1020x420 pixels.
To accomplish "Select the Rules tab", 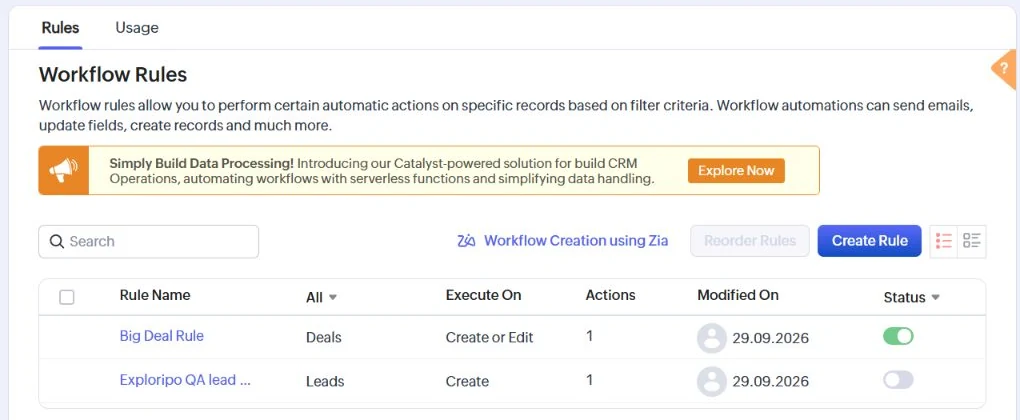I will coord(60,27).
